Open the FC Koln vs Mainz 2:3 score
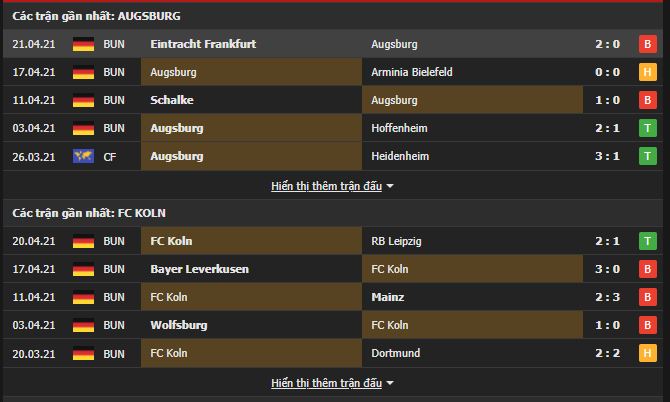This screenshot has width=670, height=402. 607,297
